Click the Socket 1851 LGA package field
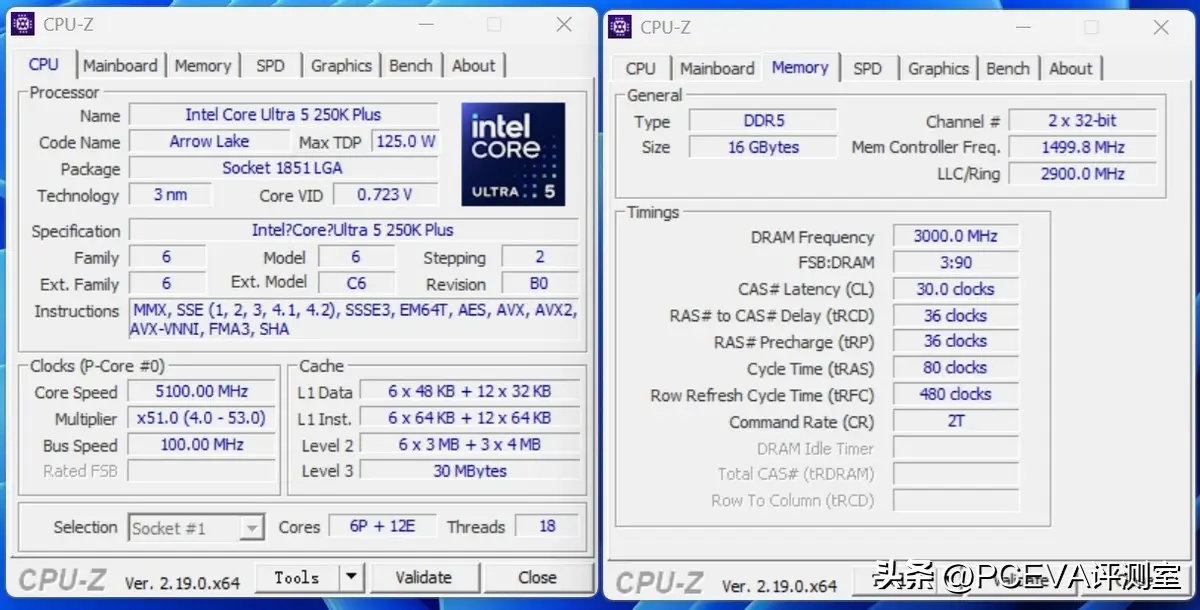Image resolution: width=1200 pixels, height=610 pixels. 283,168
